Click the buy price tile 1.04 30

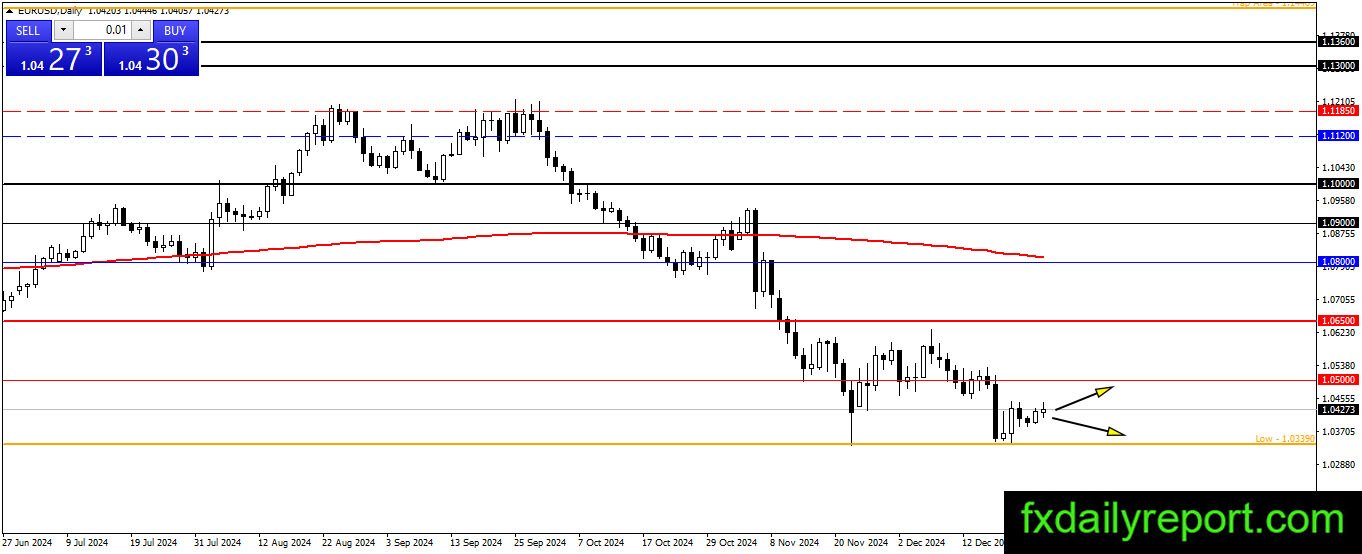pyautogui.click(x=151, y=58)
